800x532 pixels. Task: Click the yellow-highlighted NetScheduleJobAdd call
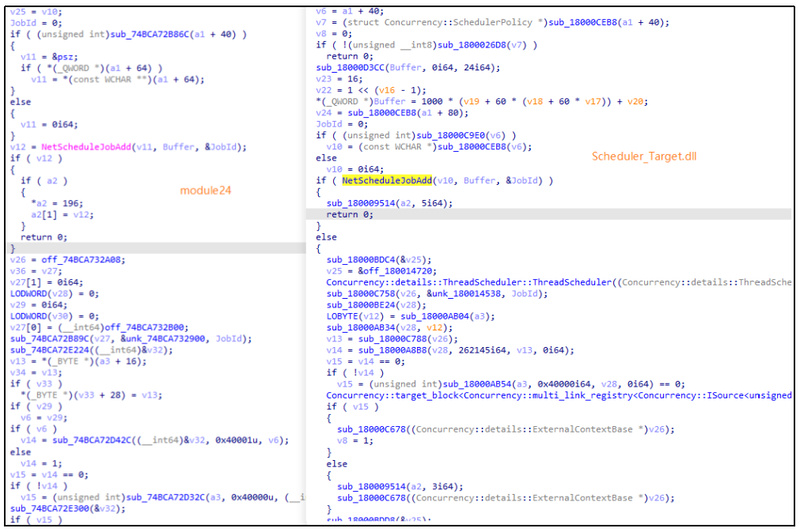386,181
